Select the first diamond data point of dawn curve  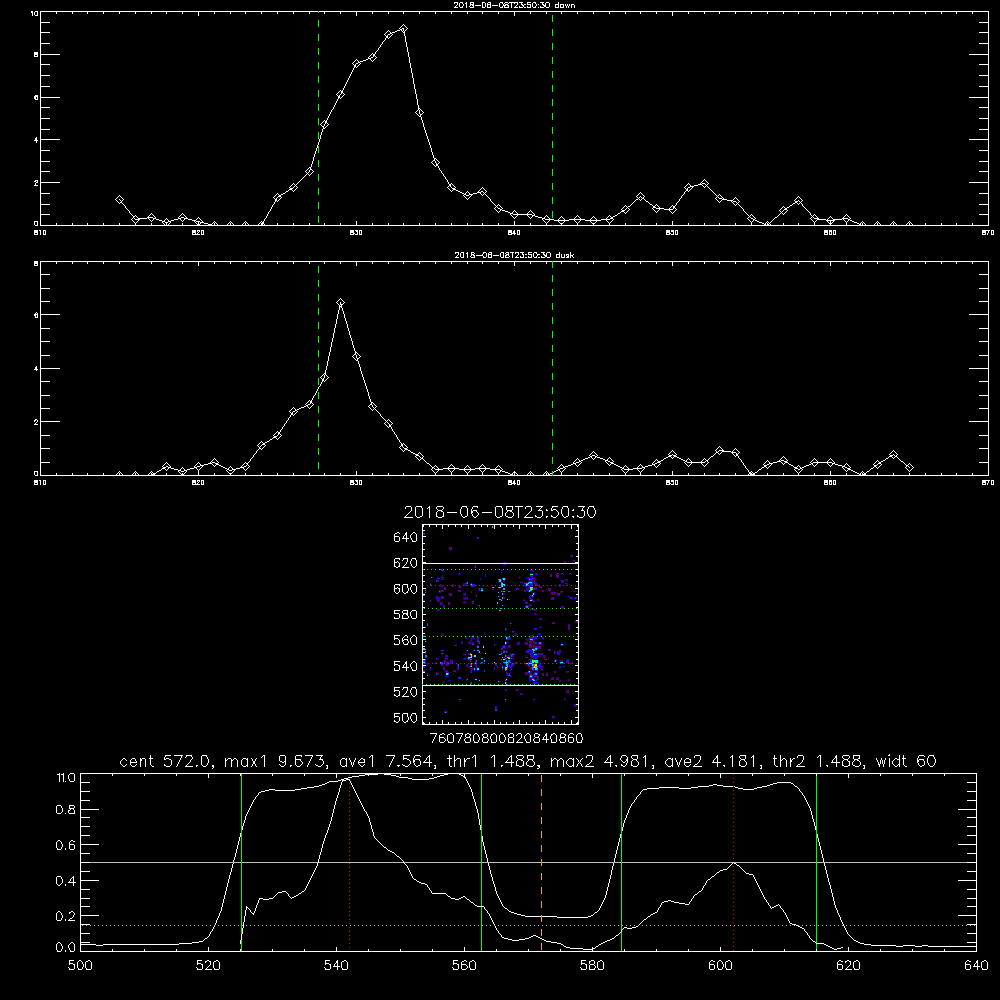click(x=119, y=200)
